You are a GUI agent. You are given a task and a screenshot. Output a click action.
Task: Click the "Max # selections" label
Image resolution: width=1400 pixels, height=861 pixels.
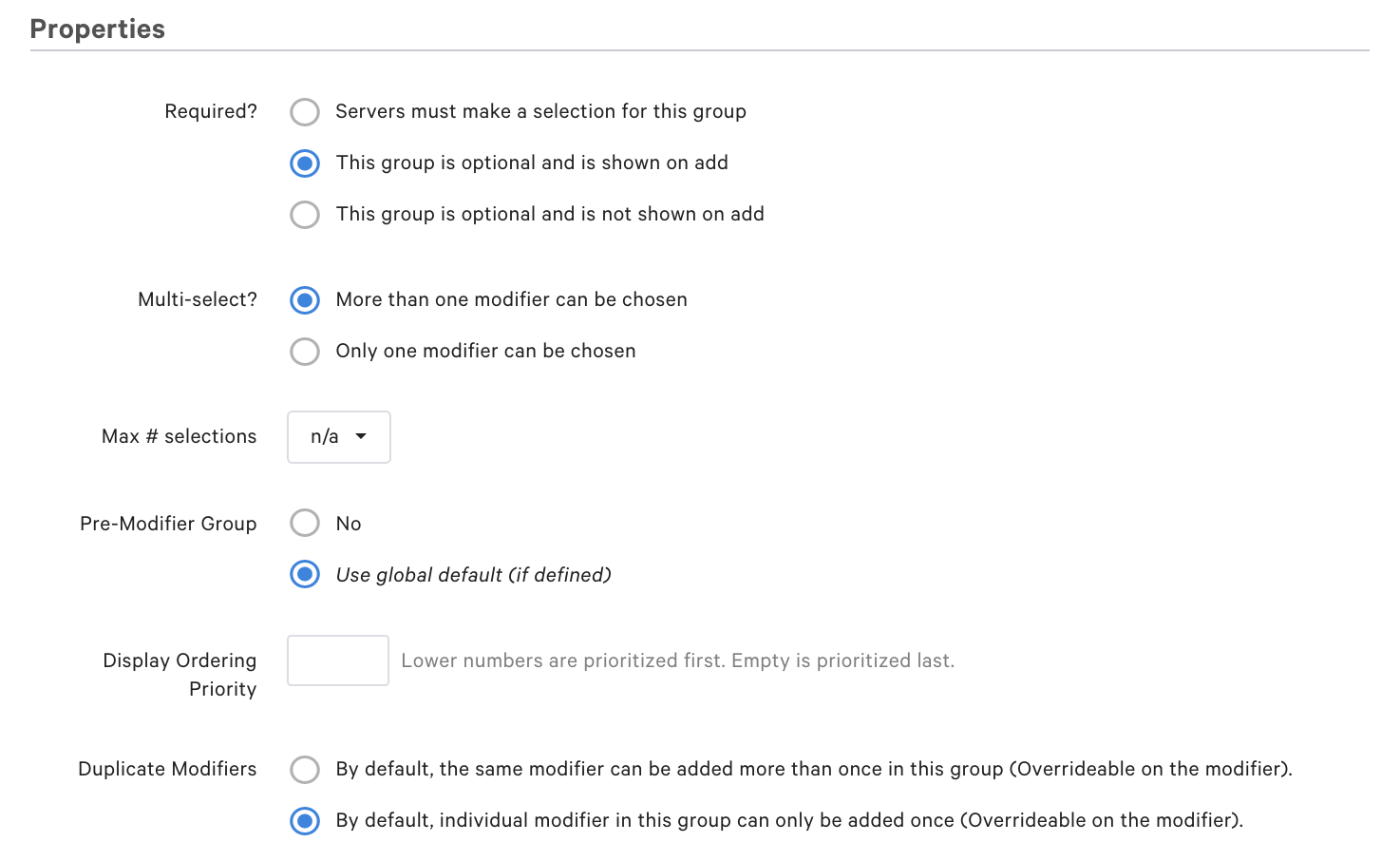pyautogui.click(x=179, y=436)
